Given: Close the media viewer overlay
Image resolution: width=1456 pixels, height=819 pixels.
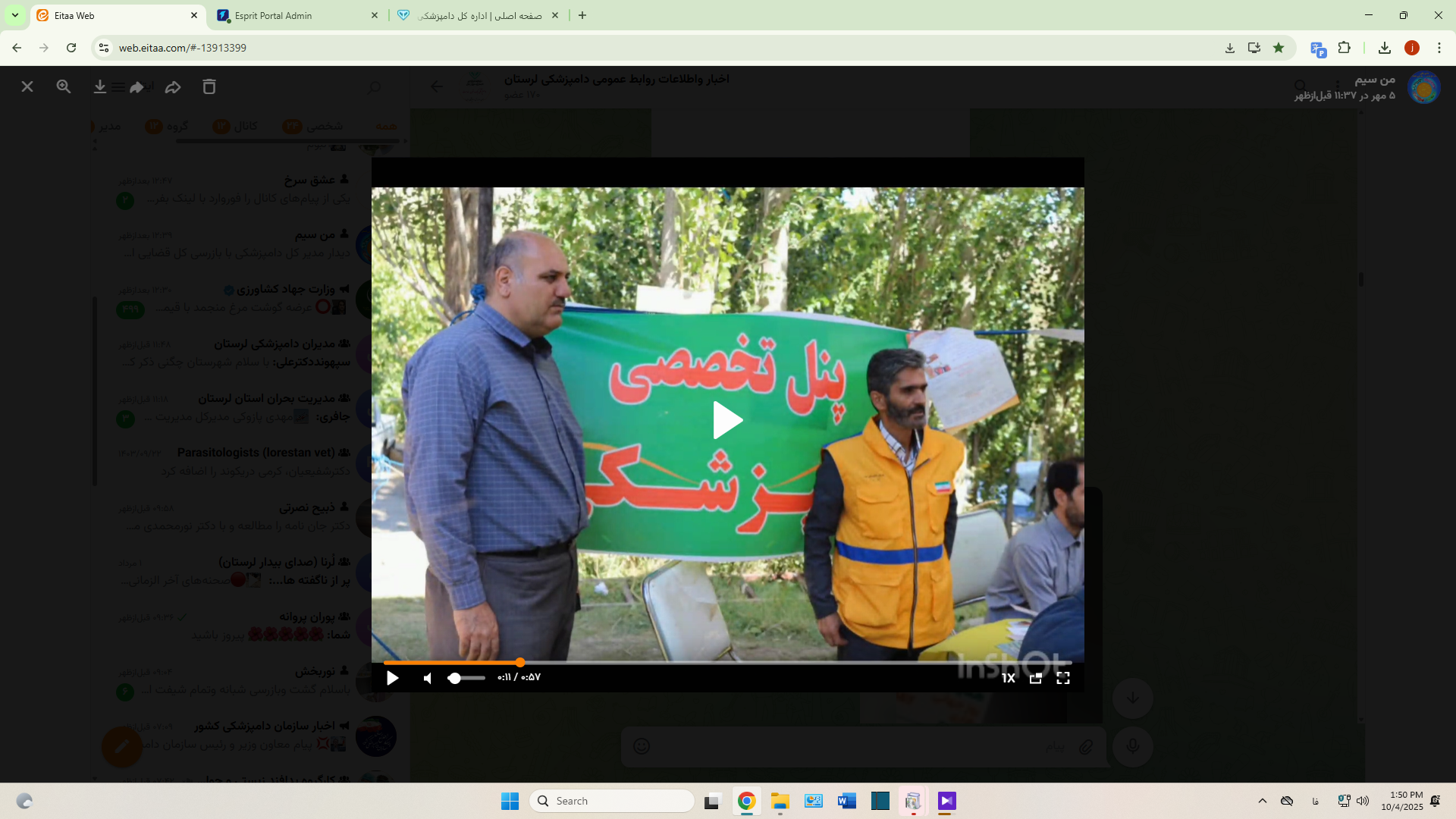Looking at the screenshot, I should tap(27, 87).
